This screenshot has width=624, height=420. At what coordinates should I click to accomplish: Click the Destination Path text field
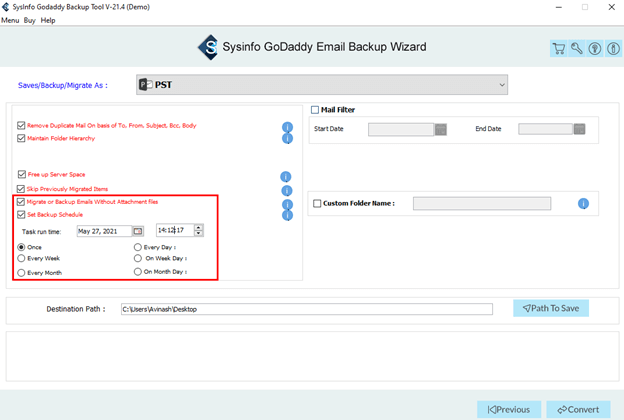click(307, 309)
